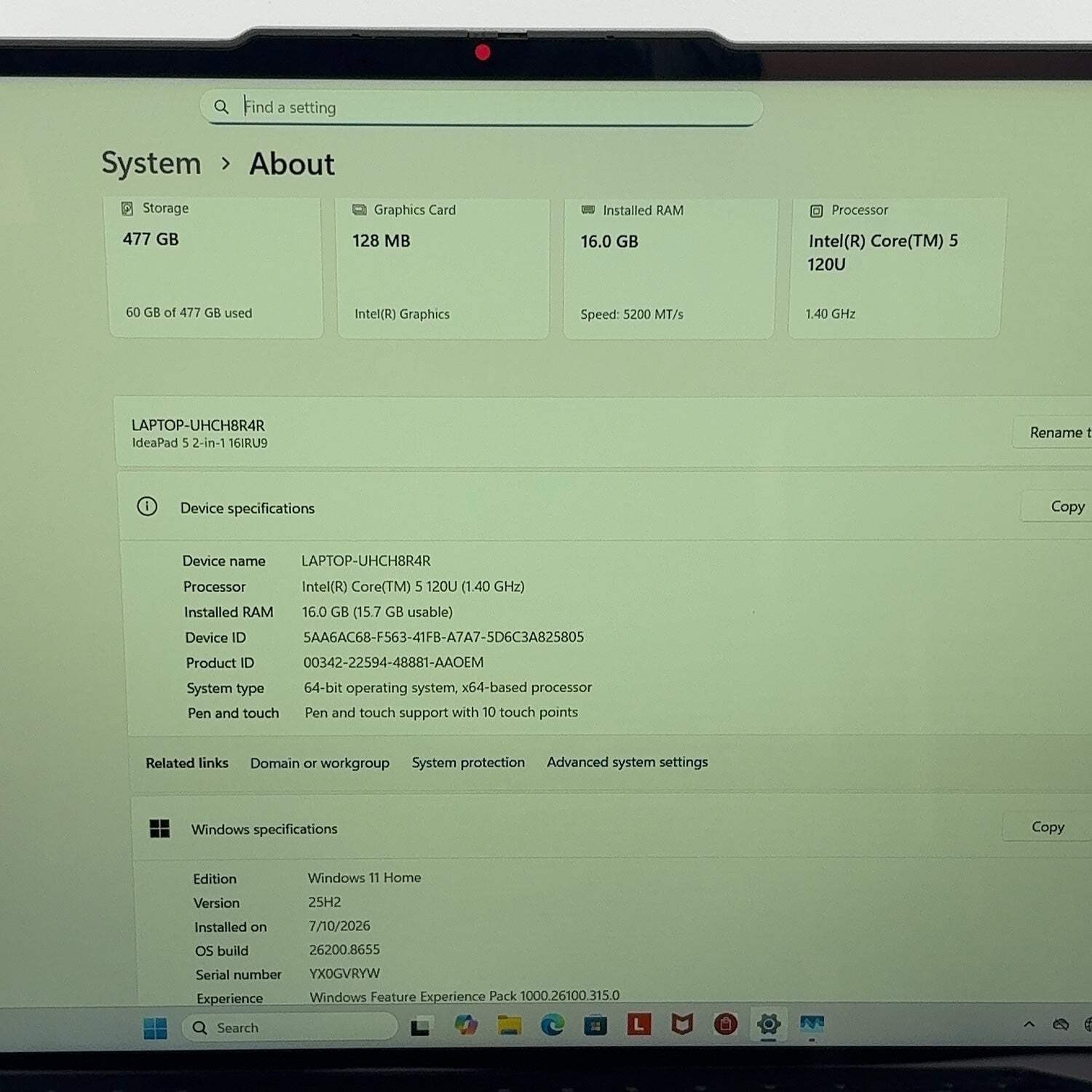Click the Settings gear icon in the taskbar
The image size is (1092, 1092).
tap(769, 1024)
